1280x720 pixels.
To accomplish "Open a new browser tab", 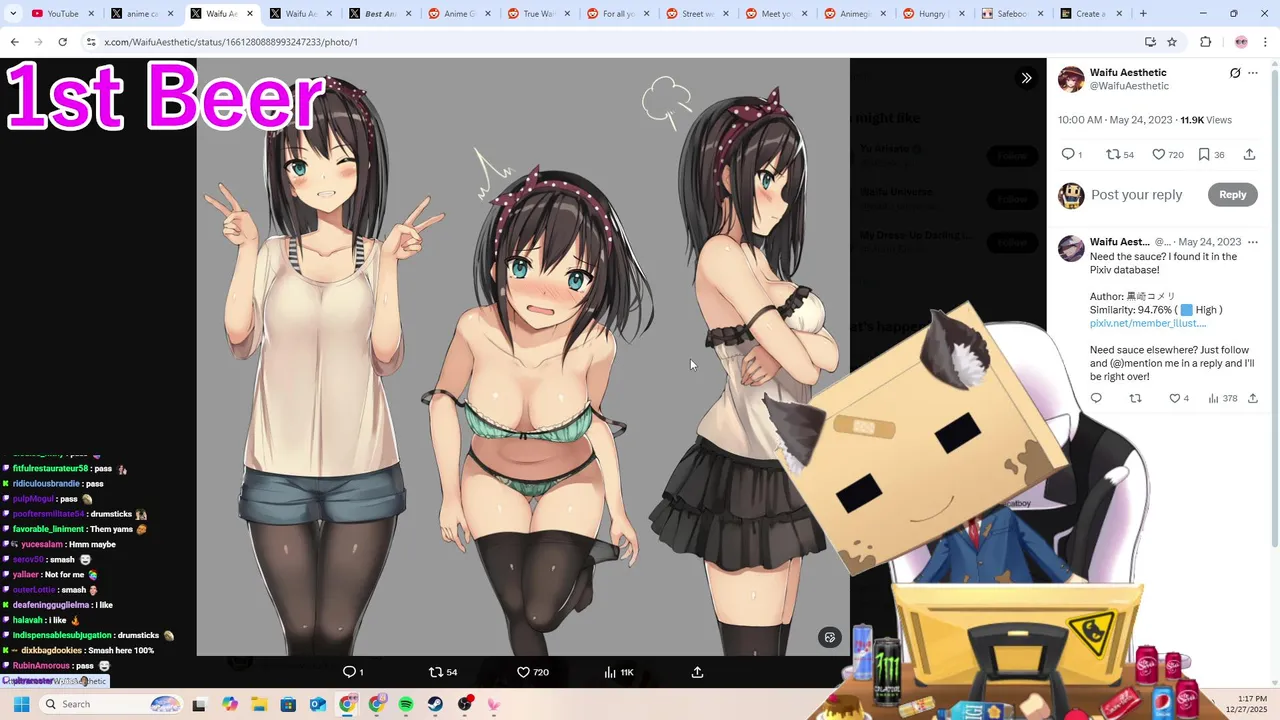I will 1143,14.
